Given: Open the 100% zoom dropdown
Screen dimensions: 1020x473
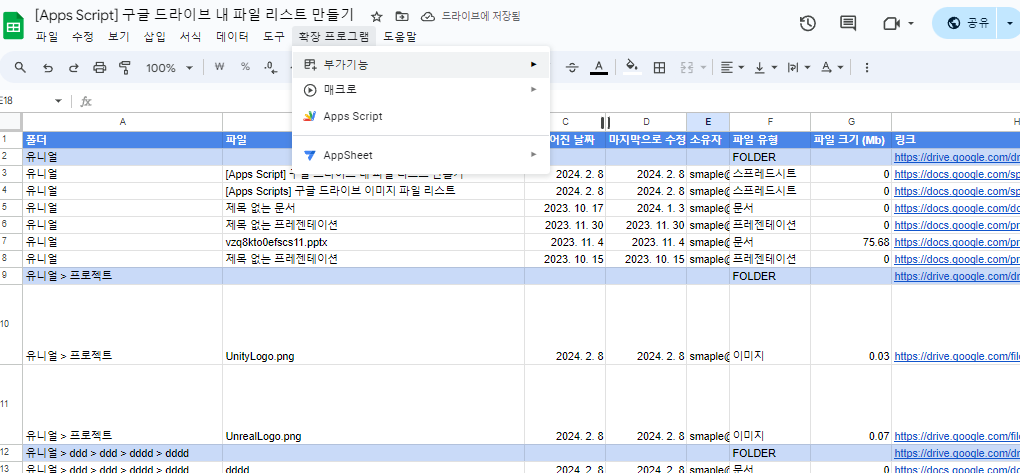Looking at the screenshot, I should coord(169,68).
